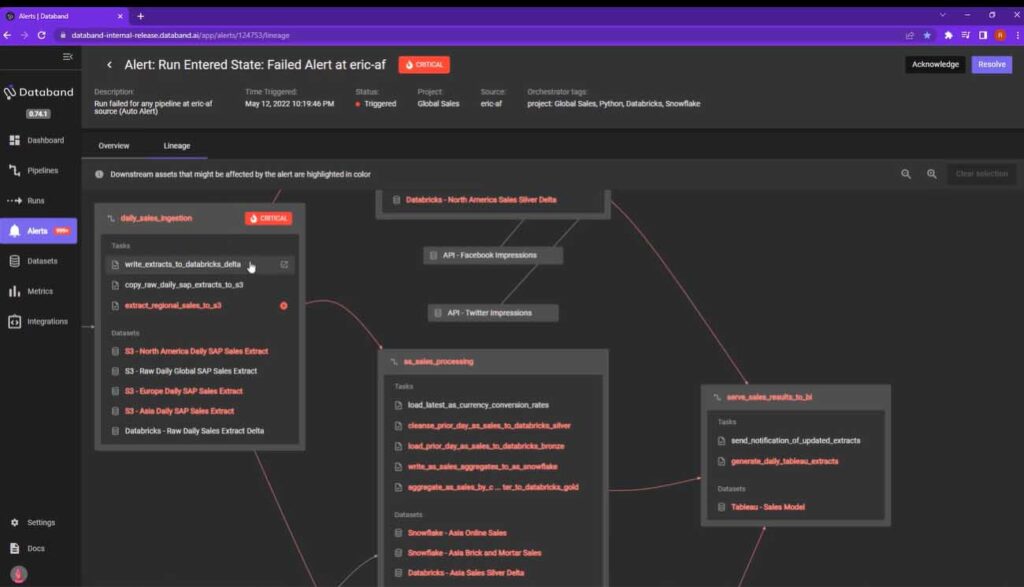Click the Resolve button
Viewport: 1024px width, 587px height.
[x=991, y=65]
